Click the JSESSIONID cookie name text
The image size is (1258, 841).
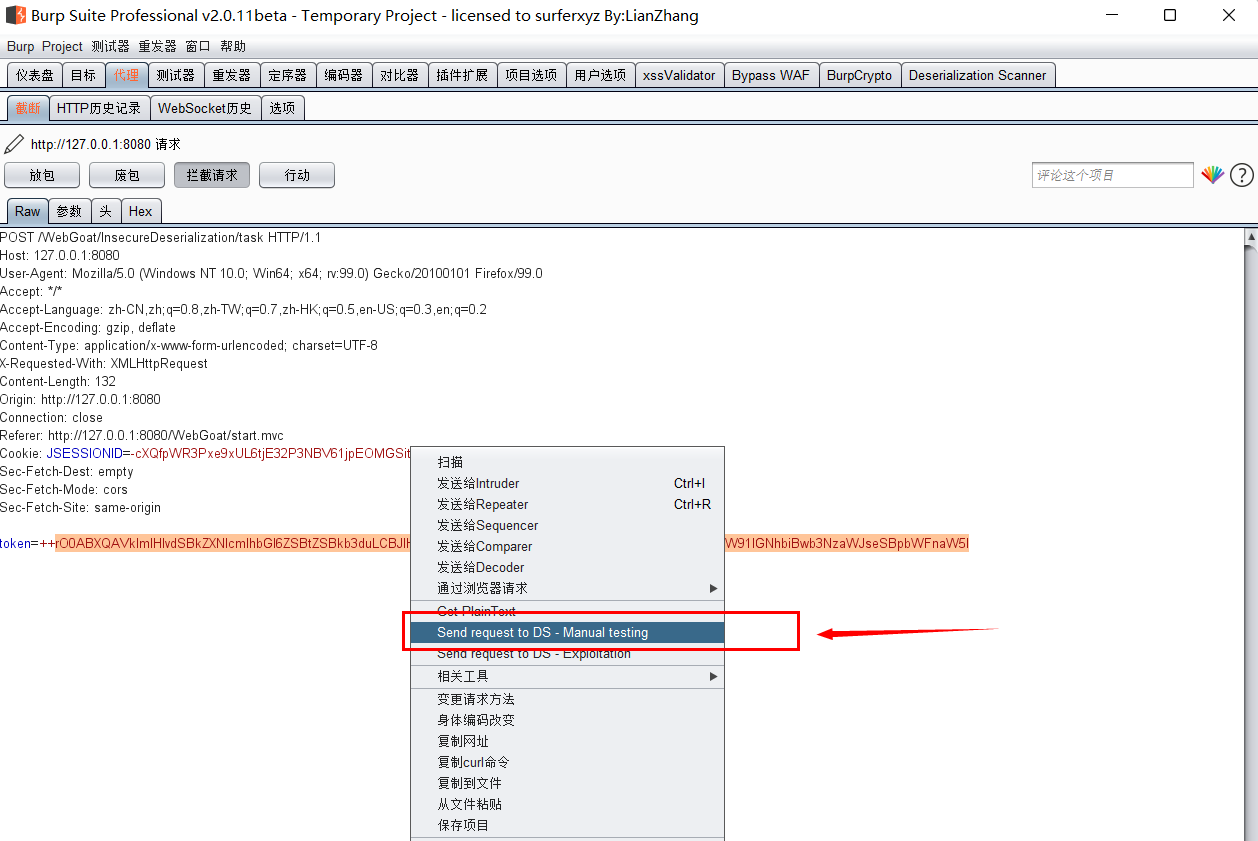tap(84, 453)
